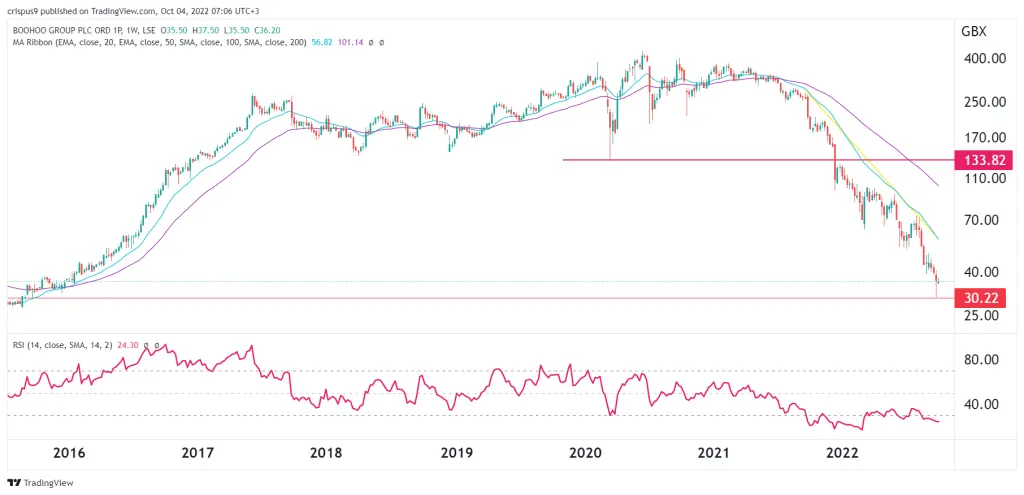1024x495 pixels.
Task: Click the 2019 year label on time axis
Action: click(455, 453)
